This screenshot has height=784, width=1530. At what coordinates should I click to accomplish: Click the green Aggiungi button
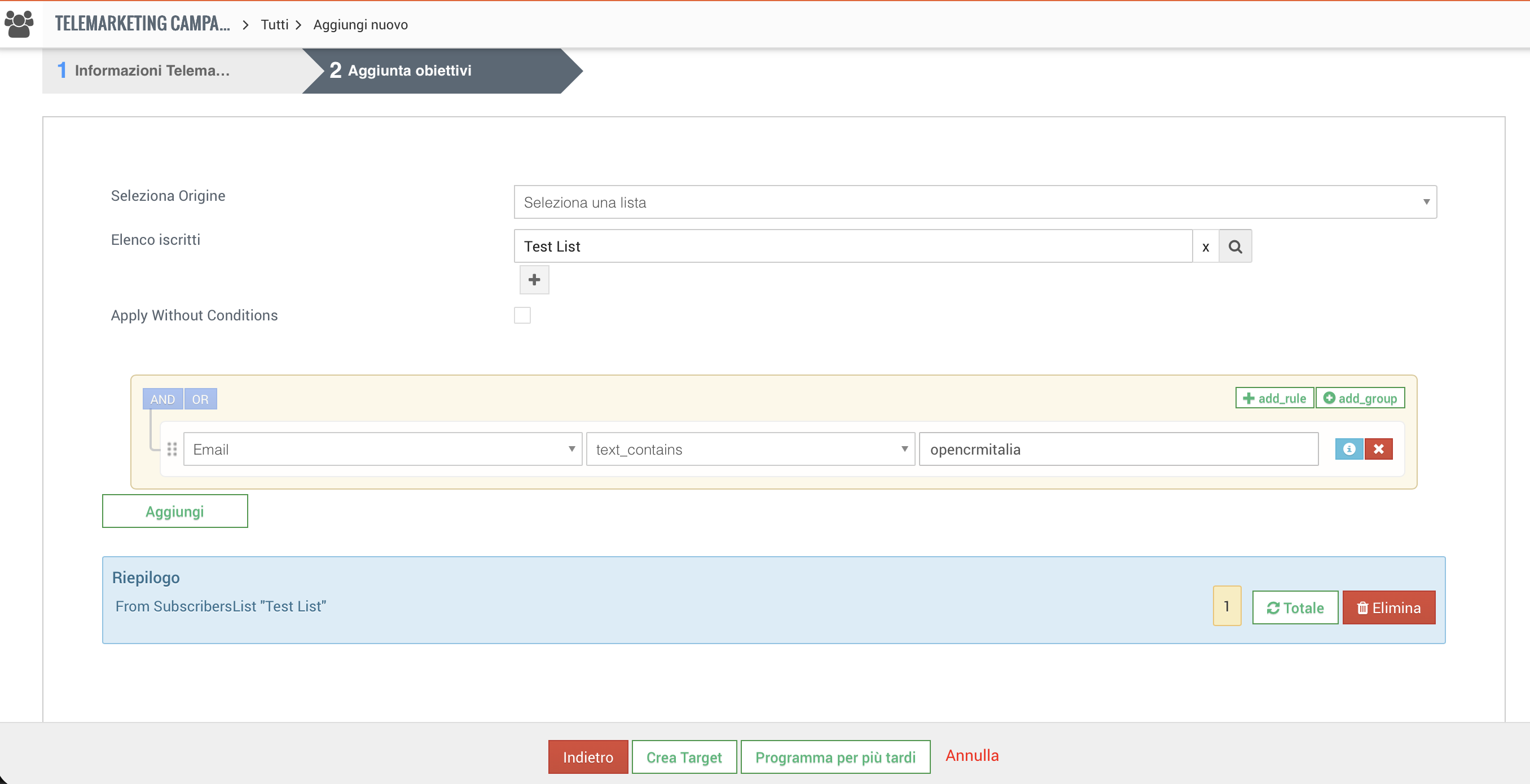(x=175, y=512)
